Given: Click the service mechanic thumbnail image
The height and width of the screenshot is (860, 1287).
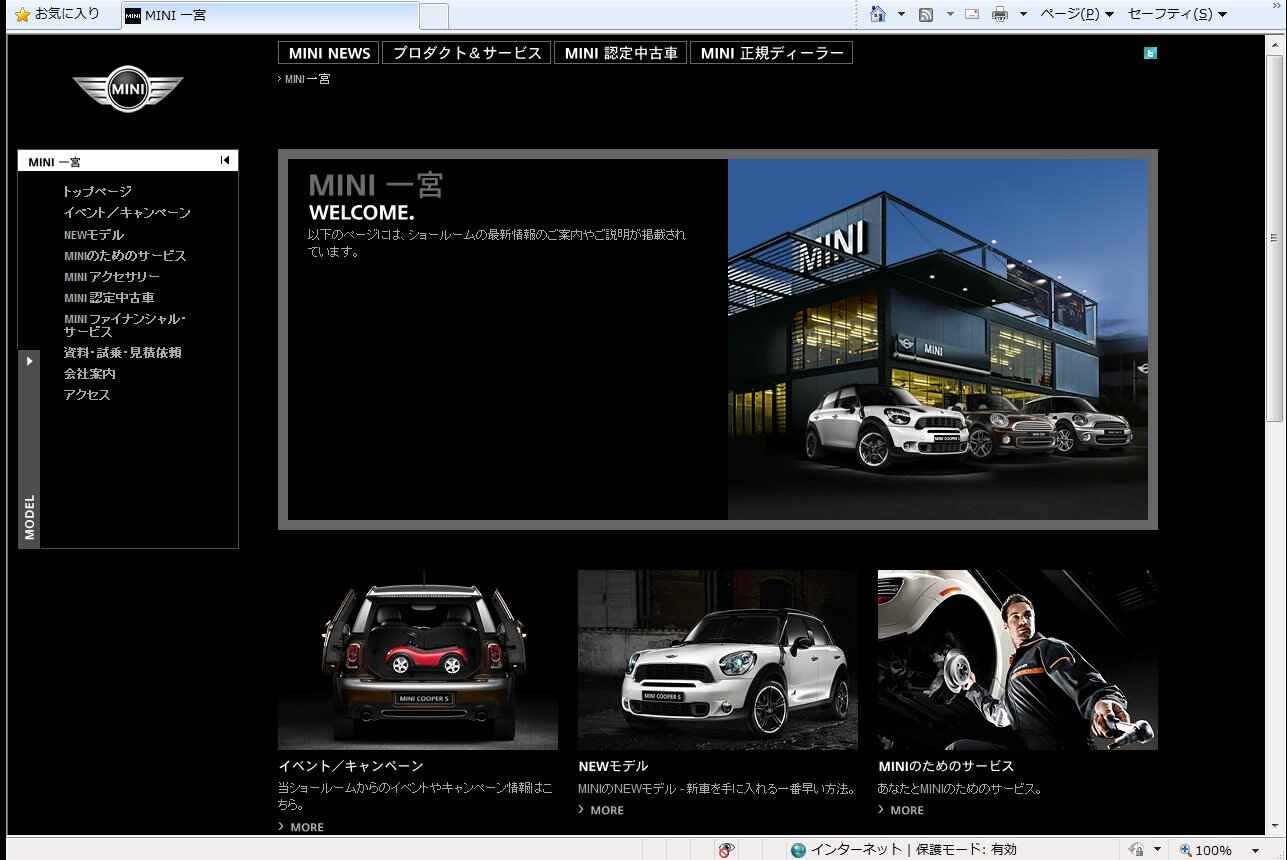Looking at the screenshot, I should click(1017, 660).
